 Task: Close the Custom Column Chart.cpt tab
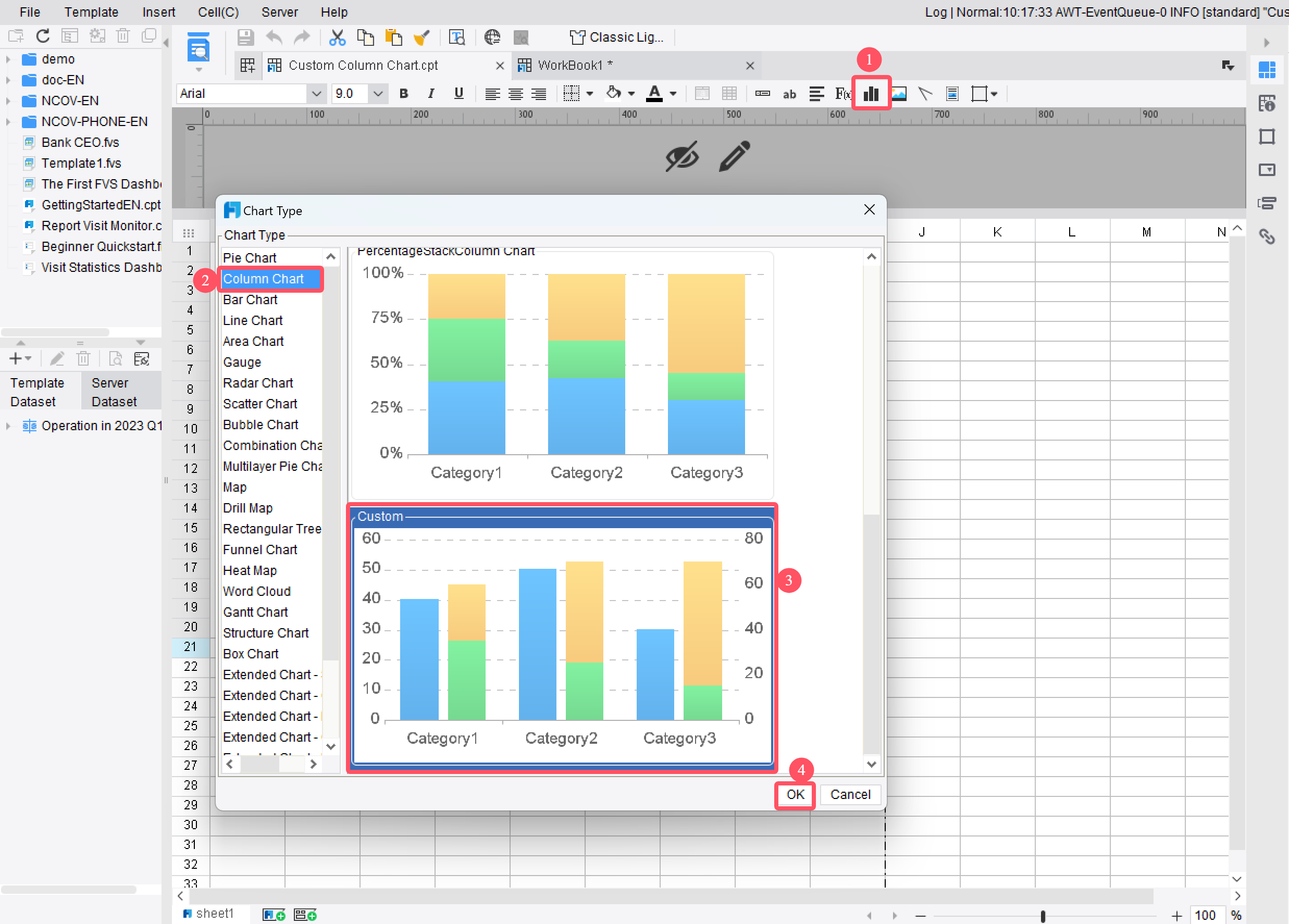point(500,66)
